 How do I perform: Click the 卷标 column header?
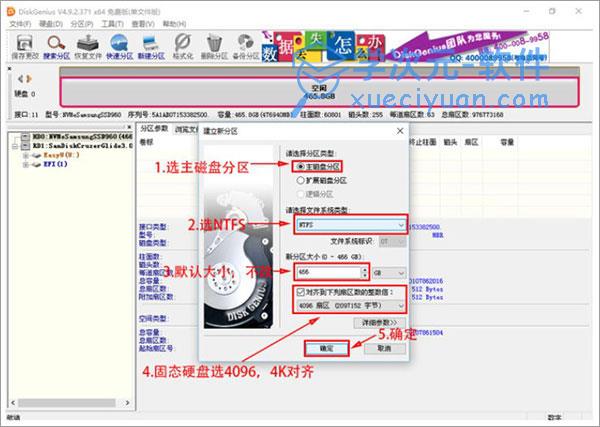(146, 142)
